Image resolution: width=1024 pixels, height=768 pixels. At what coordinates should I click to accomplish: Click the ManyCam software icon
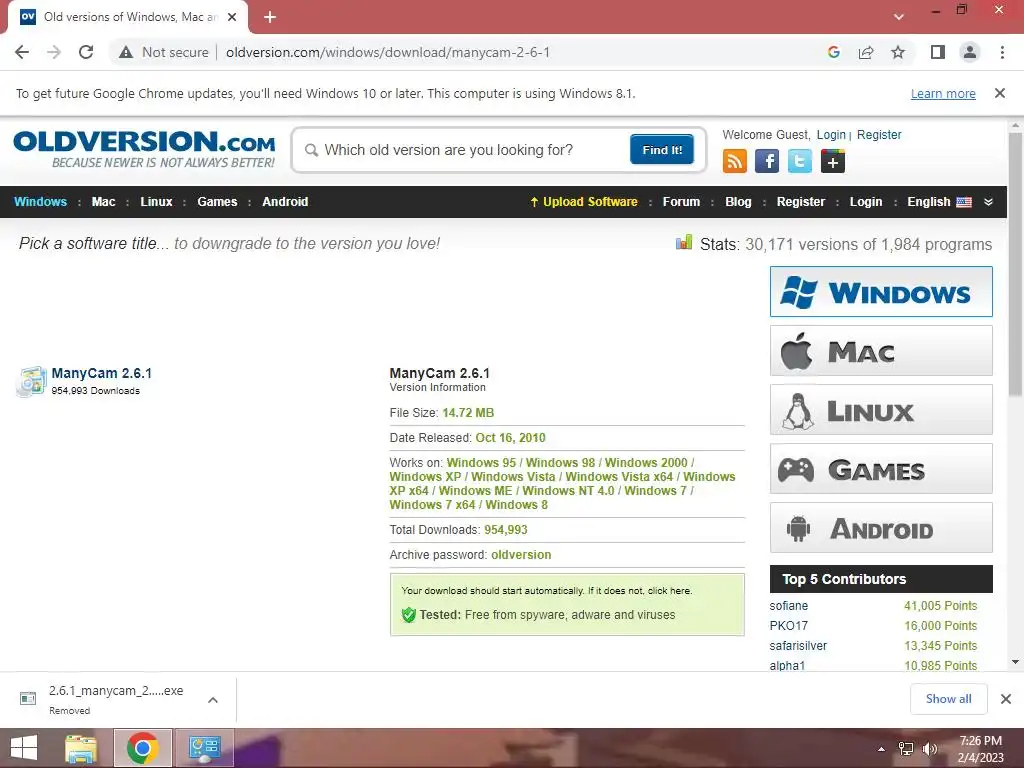31,382
